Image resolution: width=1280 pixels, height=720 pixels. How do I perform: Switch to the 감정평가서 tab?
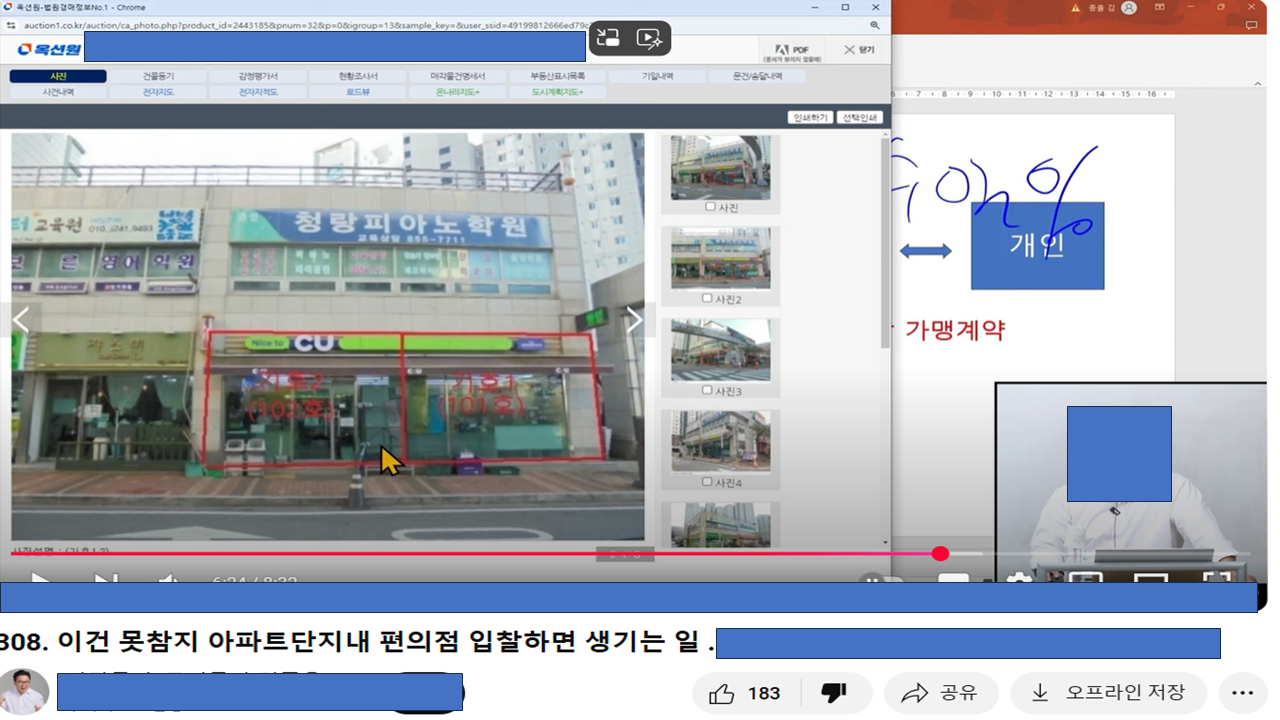coord(257,76)
